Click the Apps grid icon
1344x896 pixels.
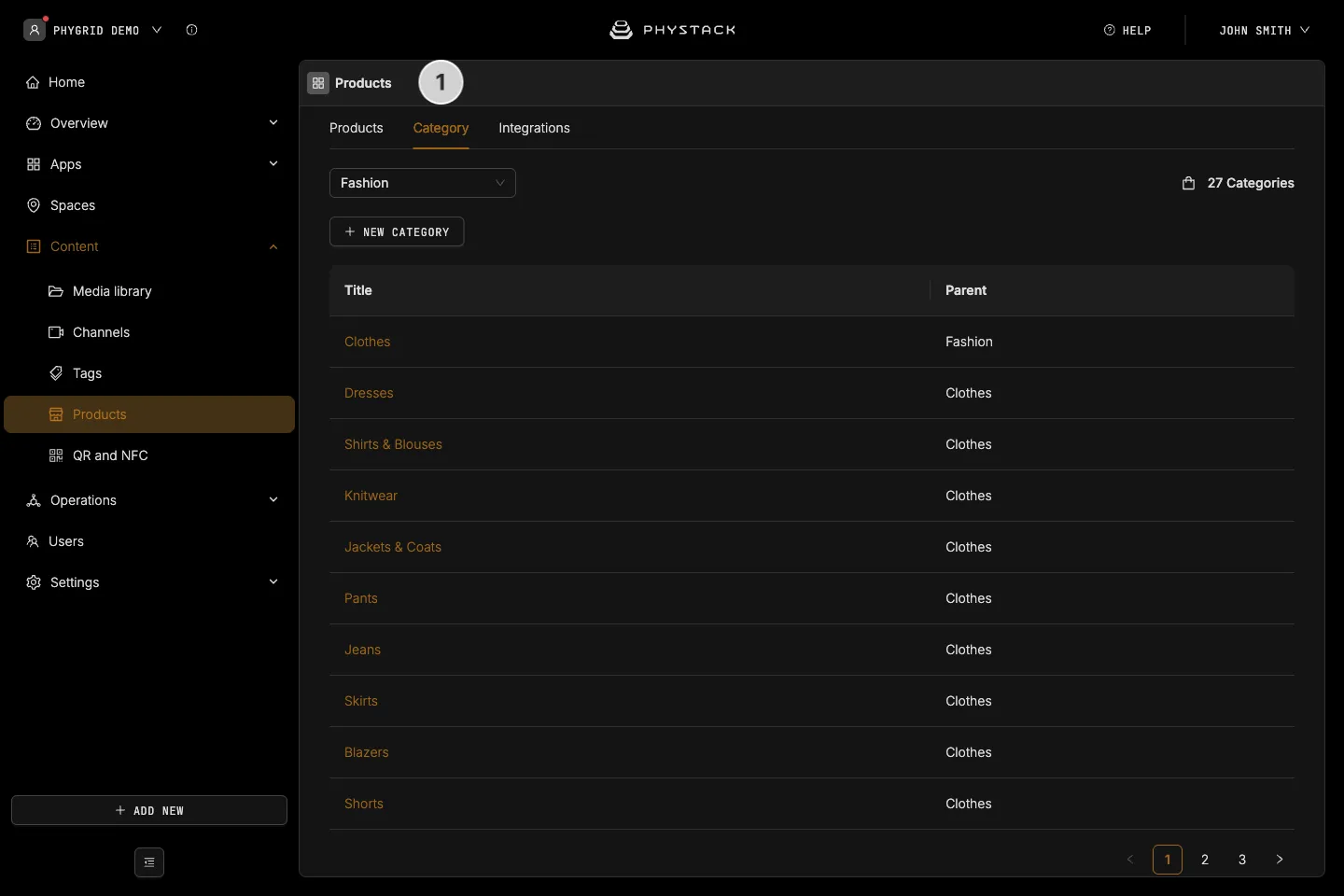(34, 164)
